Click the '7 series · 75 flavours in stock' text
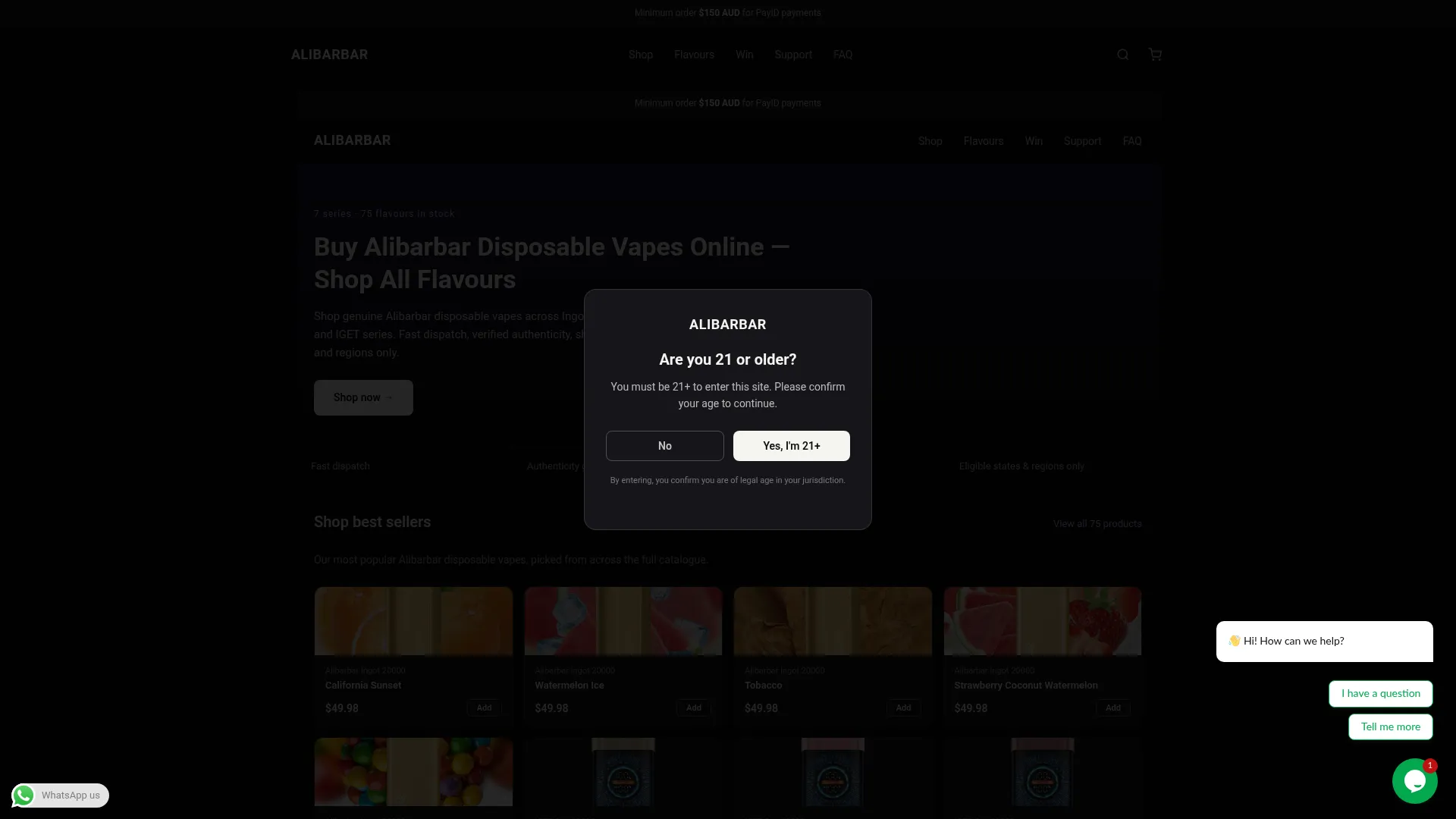Screen dimensions: 1456x819 (384, 214)
